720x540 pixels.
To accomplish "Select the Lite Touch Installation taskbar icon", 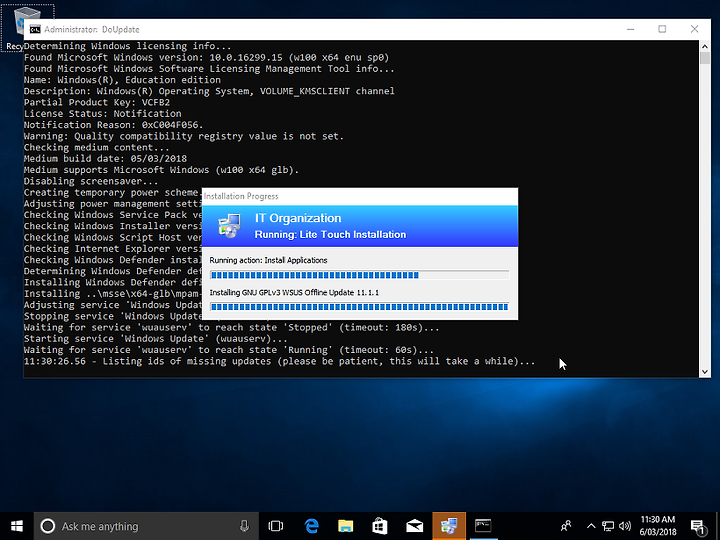I will point(449,526).
